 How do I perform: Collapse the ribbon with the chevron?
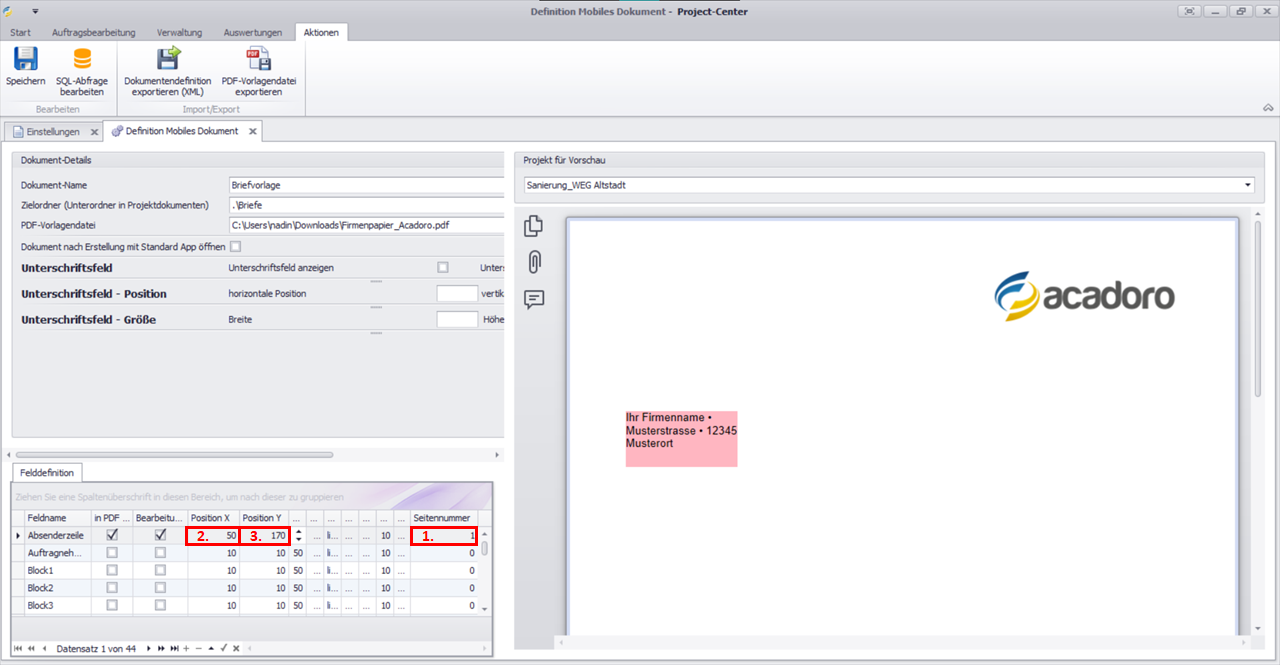pos(1268,107)
